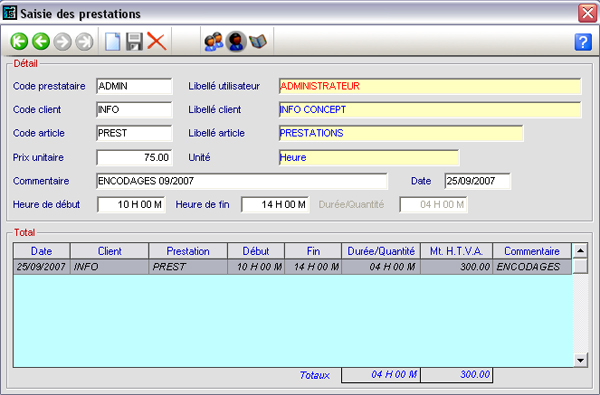Open the book articles icon
The height and width of the screenshot is (395, 600).
coord(258,41)
